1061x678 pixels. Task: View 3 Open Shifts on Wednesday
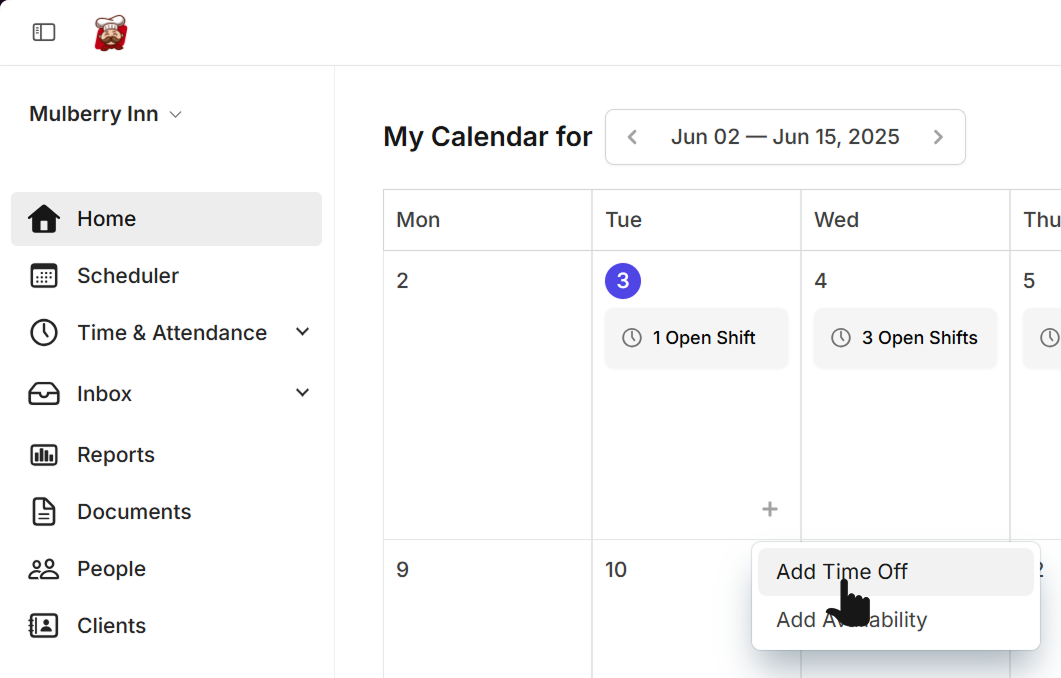905,338
